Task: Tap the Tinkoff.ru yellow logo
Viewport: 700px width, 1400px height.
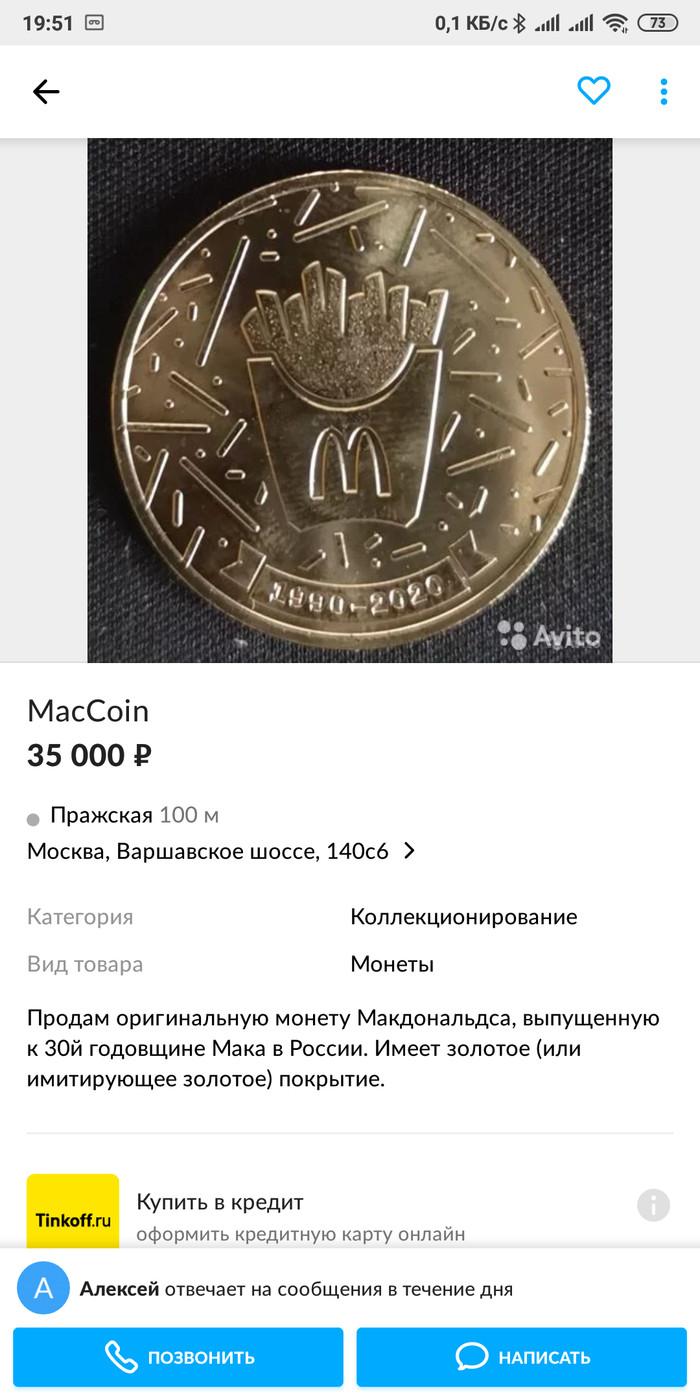Action: 73,1212
